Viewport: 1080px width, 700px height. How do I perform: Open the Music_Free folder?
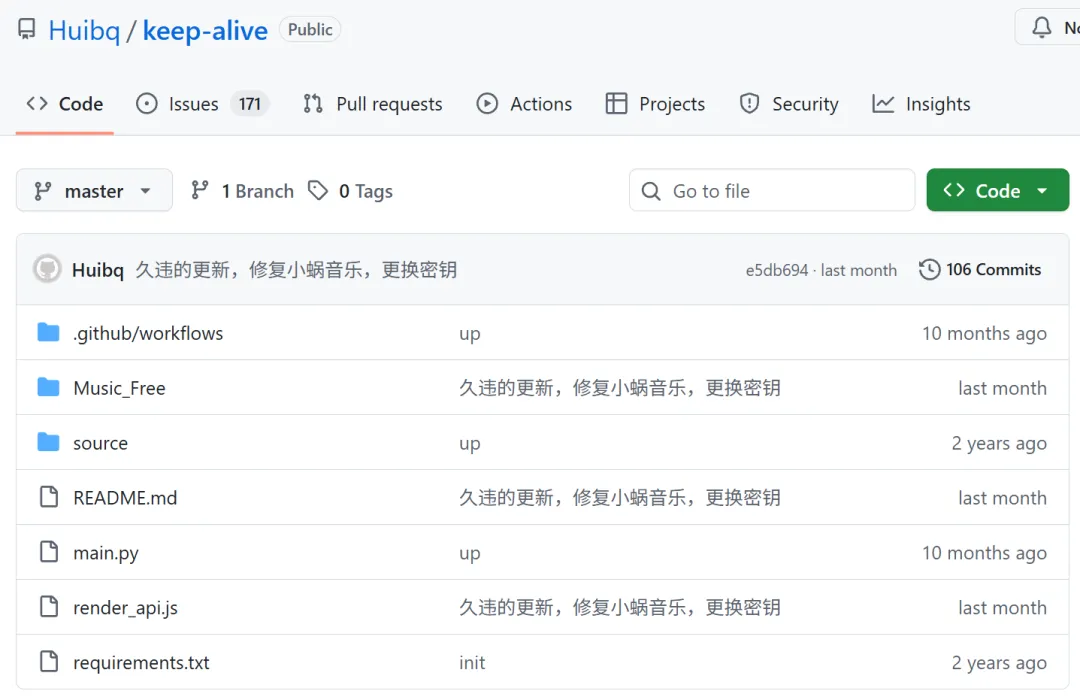(119, 388)
